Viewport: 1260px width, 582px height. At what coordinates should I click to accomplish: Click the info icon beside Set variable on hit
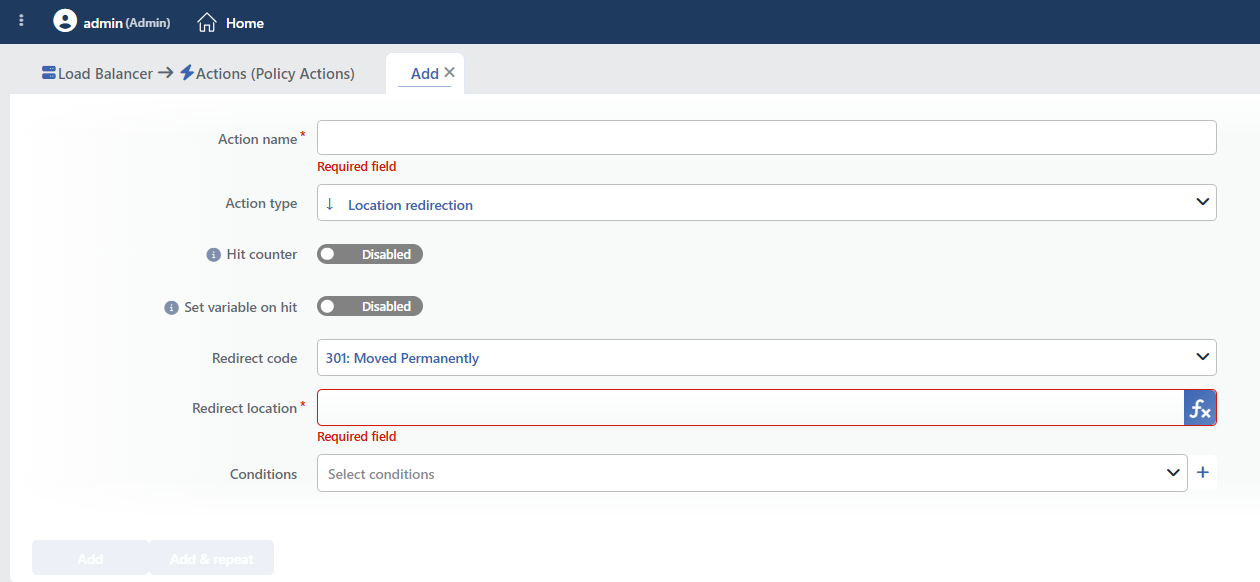(171, 308)
